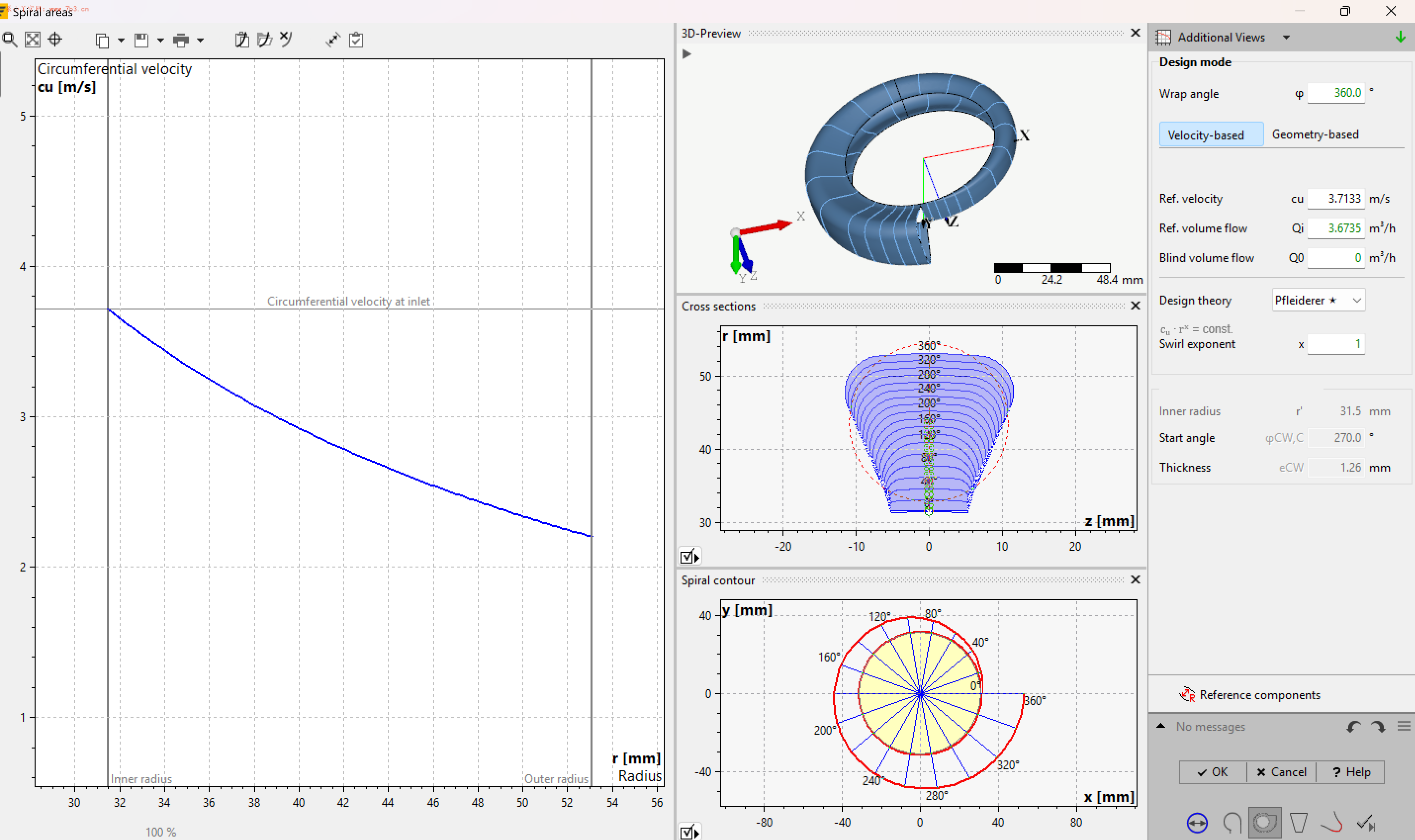
Task: Click the Reference components icon
Action: [1187, 695]
